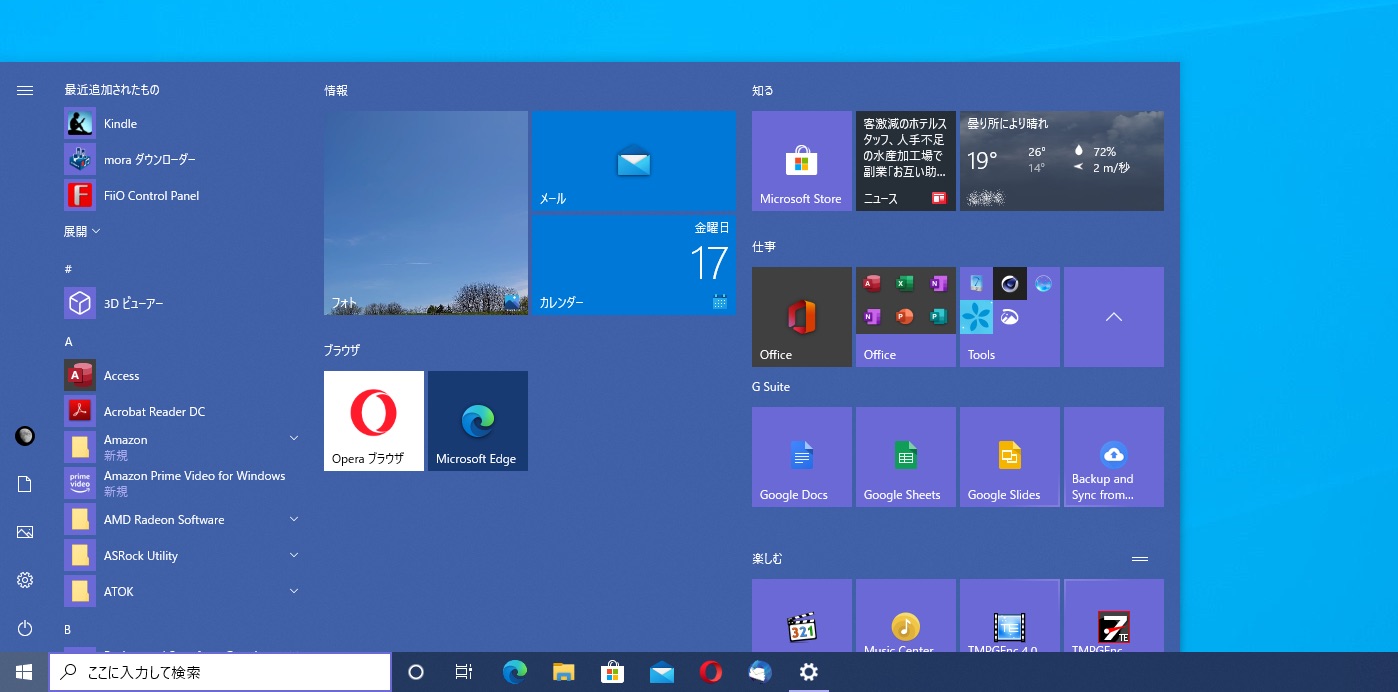Open Google Sheets tile
Viewport: 1398px width, 692px height.
tap(906, 457)
